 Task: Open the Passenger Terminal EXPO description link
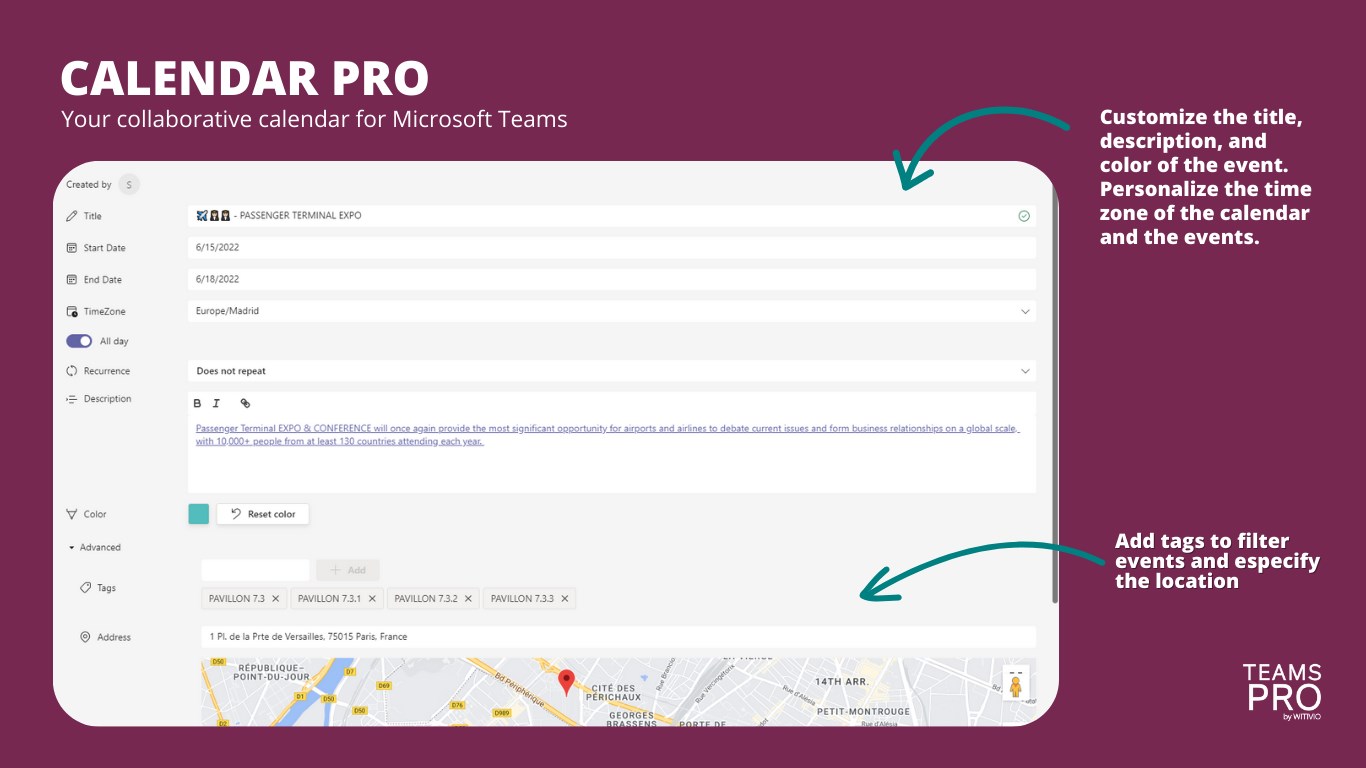607,435
